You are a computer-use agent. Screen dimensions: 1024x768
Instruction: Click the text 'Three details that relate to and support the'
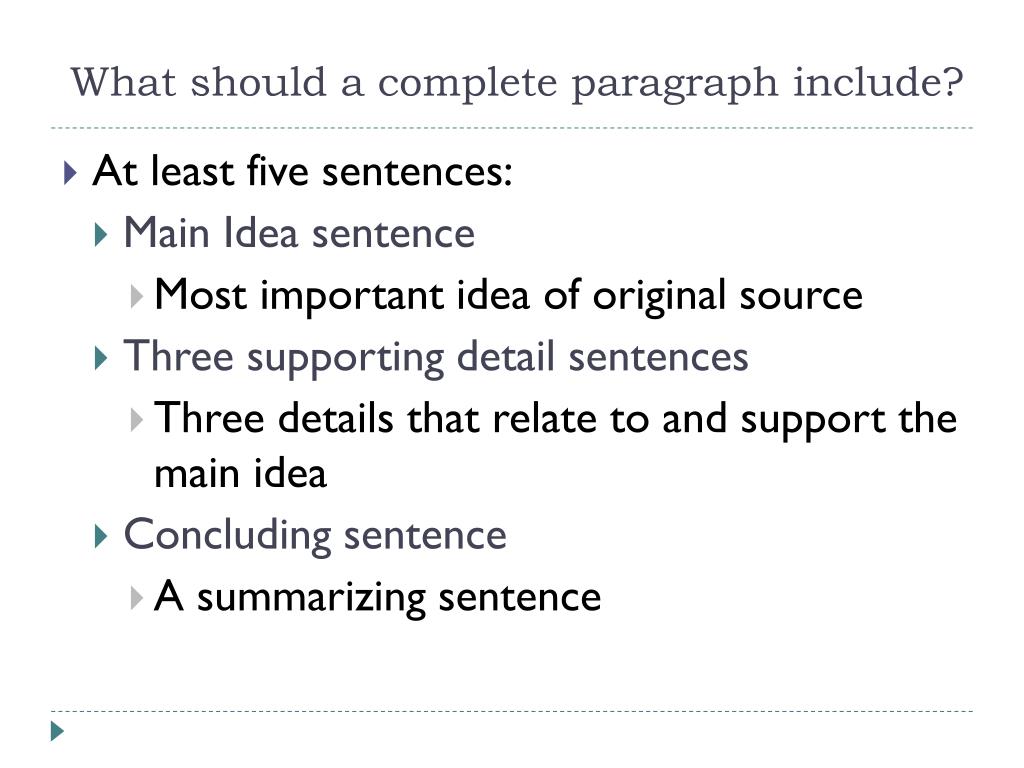pos(556,419)
